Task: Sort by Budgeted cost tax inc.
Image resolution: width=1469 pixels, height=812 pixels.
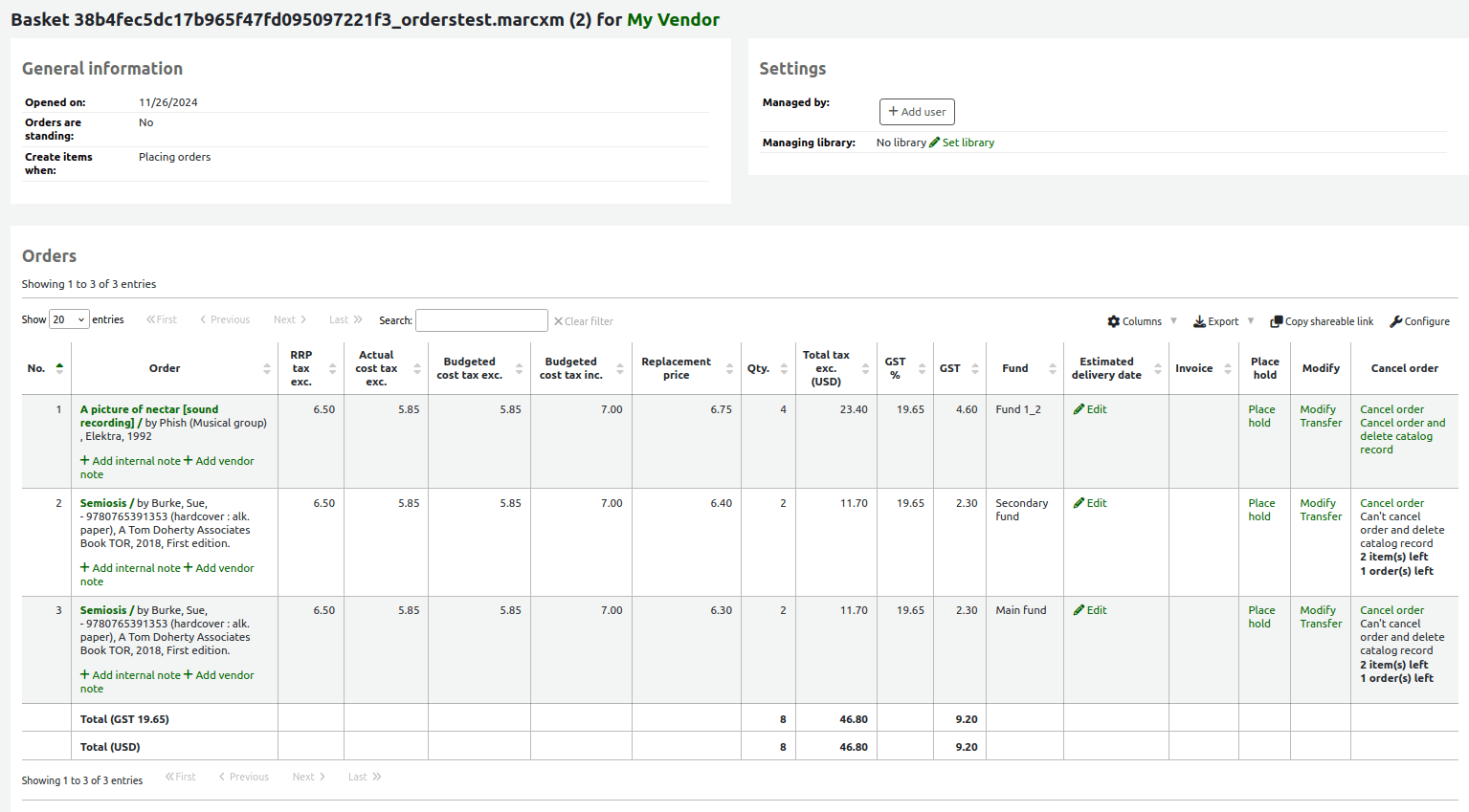Action: [581, 368]
